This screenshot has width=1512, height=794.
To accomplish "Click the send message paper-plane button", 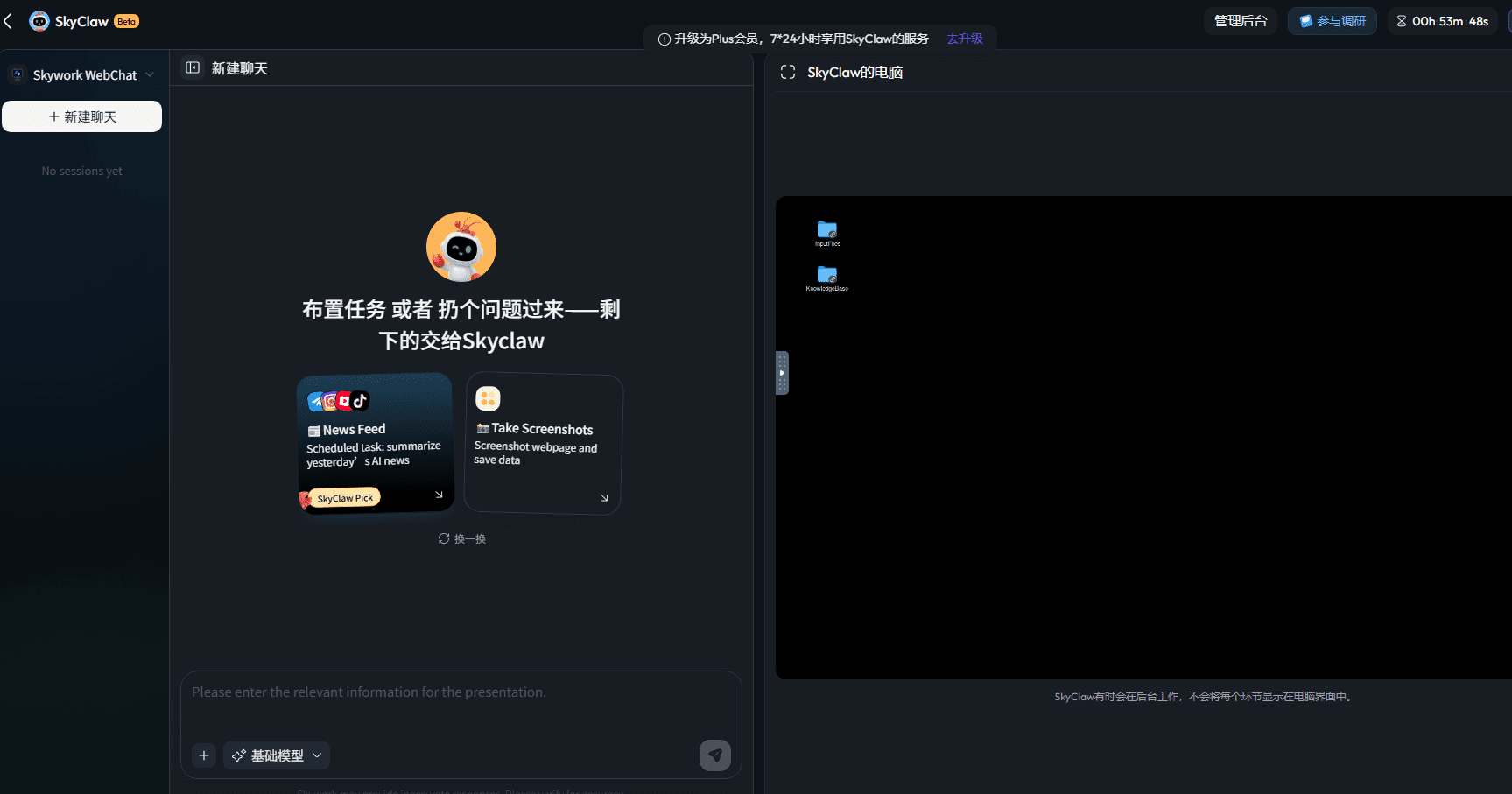I will 714,755.
